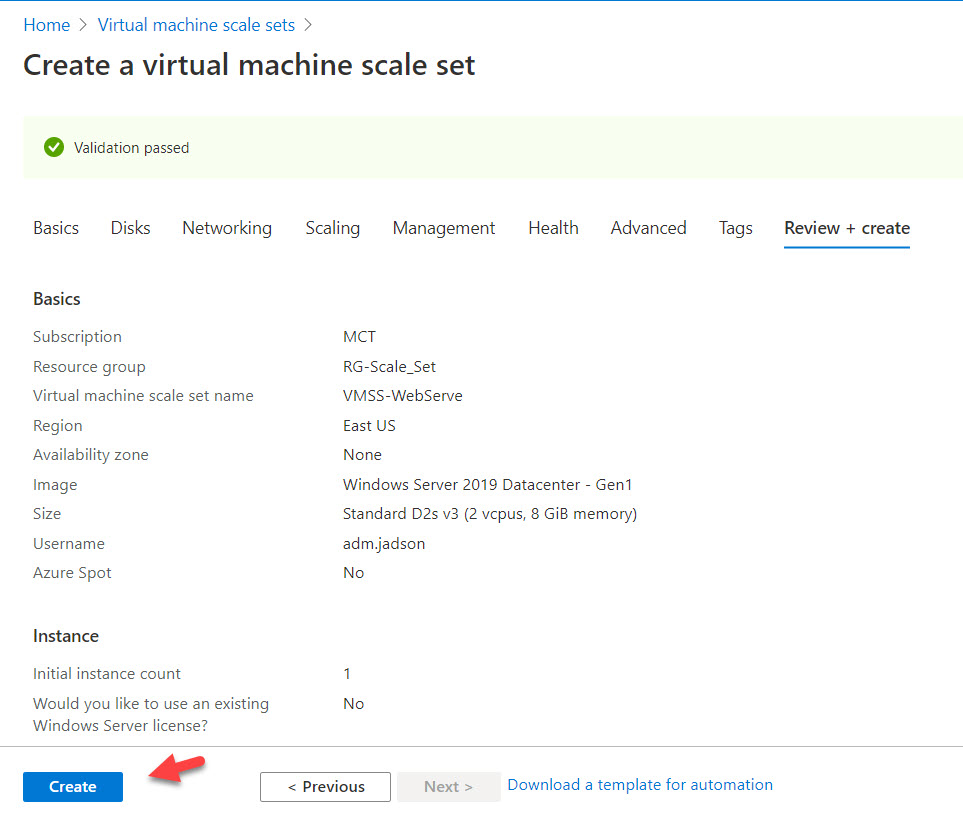Screen dimensions: 963x827
Task: Select the Advanced tab
Action: (x=648, y=228)
